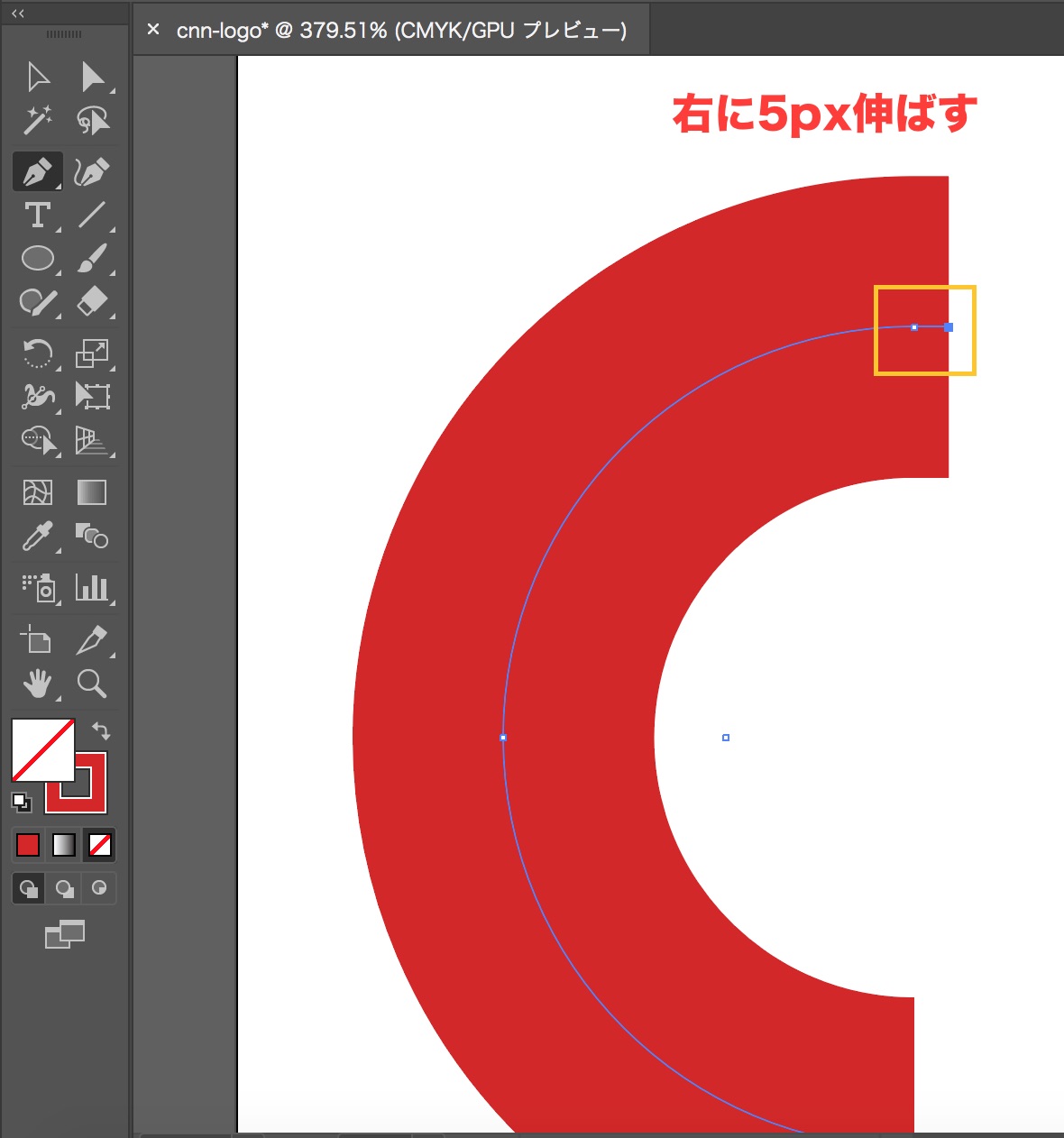1064x1138 pixels.
Task: Set paint to None
Action: (x=99, y=845)
